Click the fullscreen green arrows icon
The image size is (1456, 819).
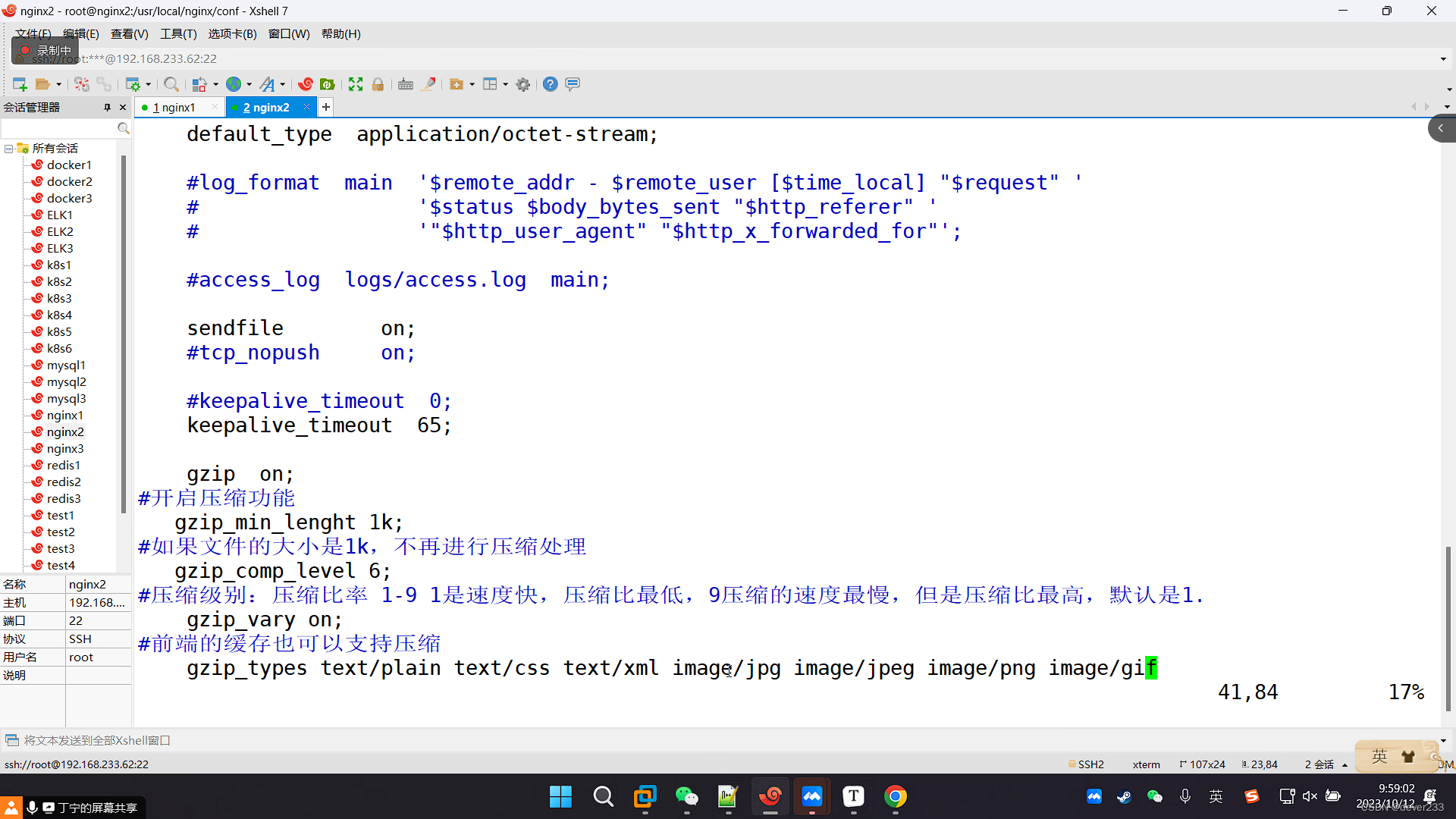coord(356,84)
